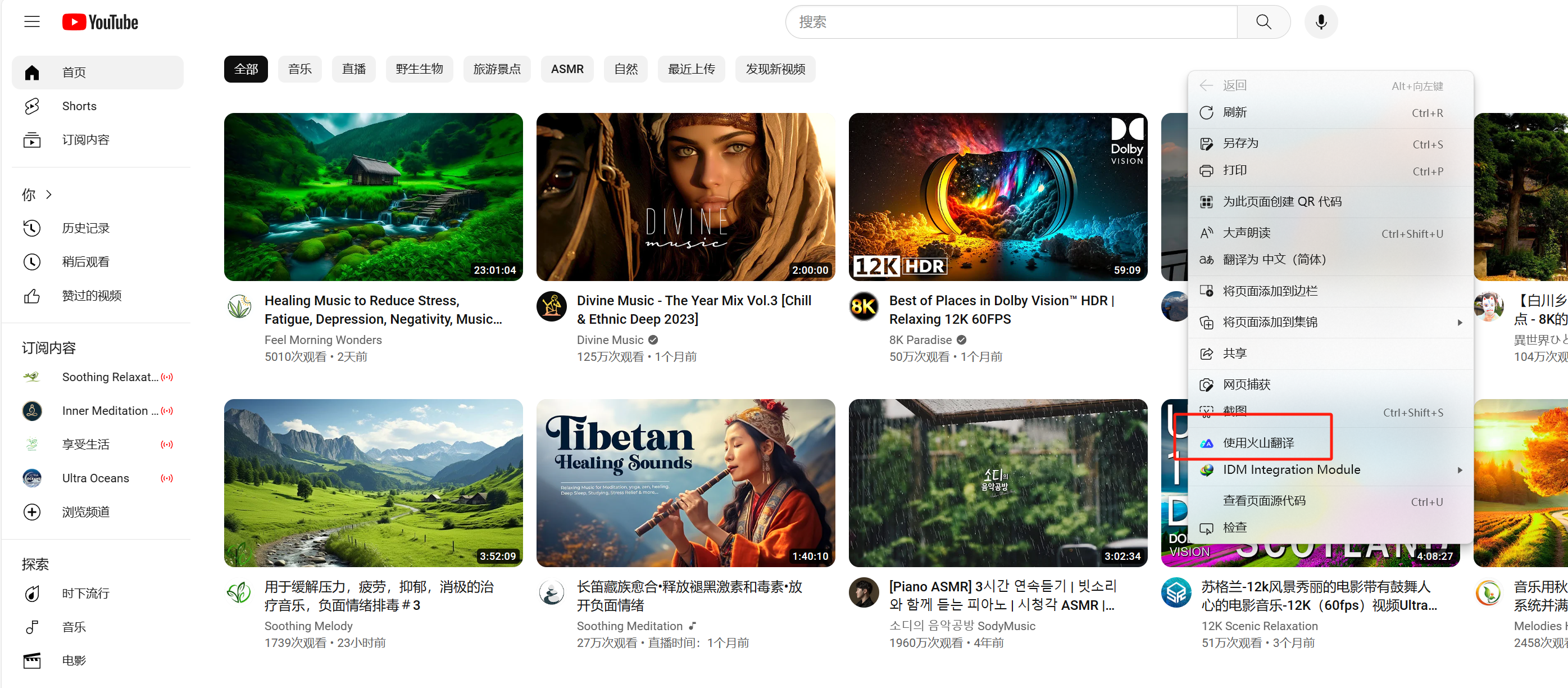
Task: Filter videos by 直播 chip
Action: 353,69
